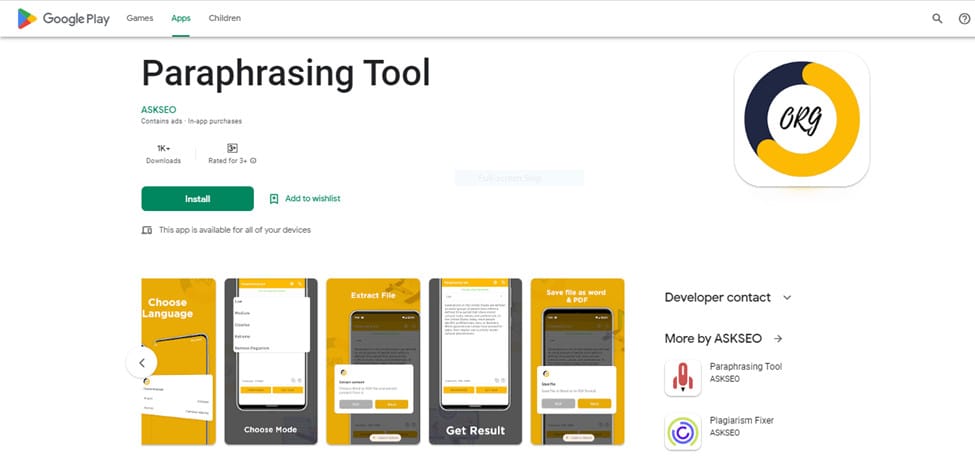Click This app is available for all devices text
The image size is (975, 458).
pyautogui.click(x=235, y=230)
